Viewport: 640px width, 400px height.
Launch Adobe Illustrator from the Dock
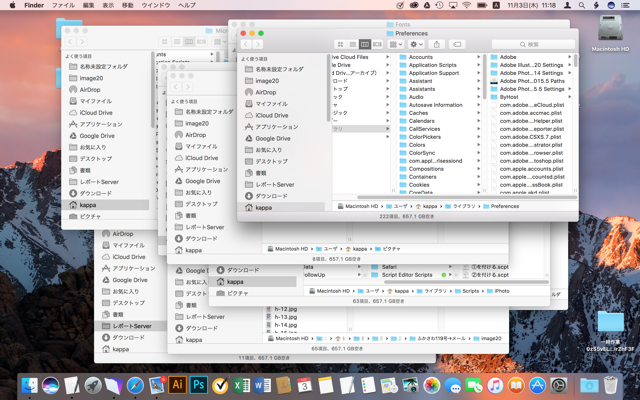click(178, 385)
